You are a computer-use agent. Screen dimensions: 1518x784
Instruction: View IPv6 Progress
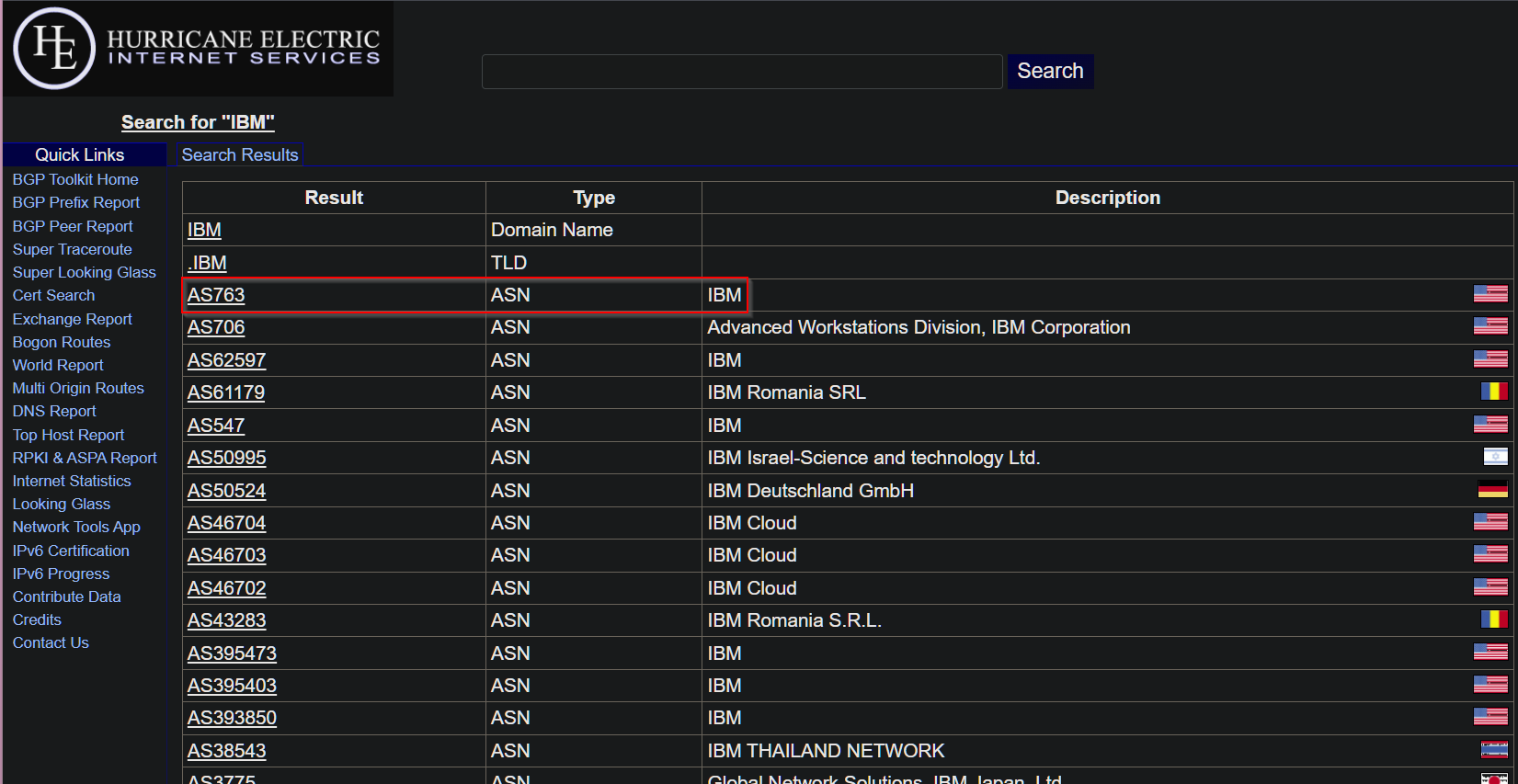tap(61, 574)
